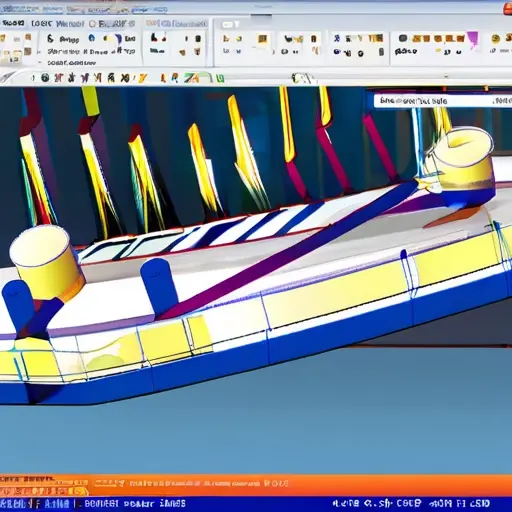
Task: Expand the small arrow below the ribbon right
Action: click(446, 76)
